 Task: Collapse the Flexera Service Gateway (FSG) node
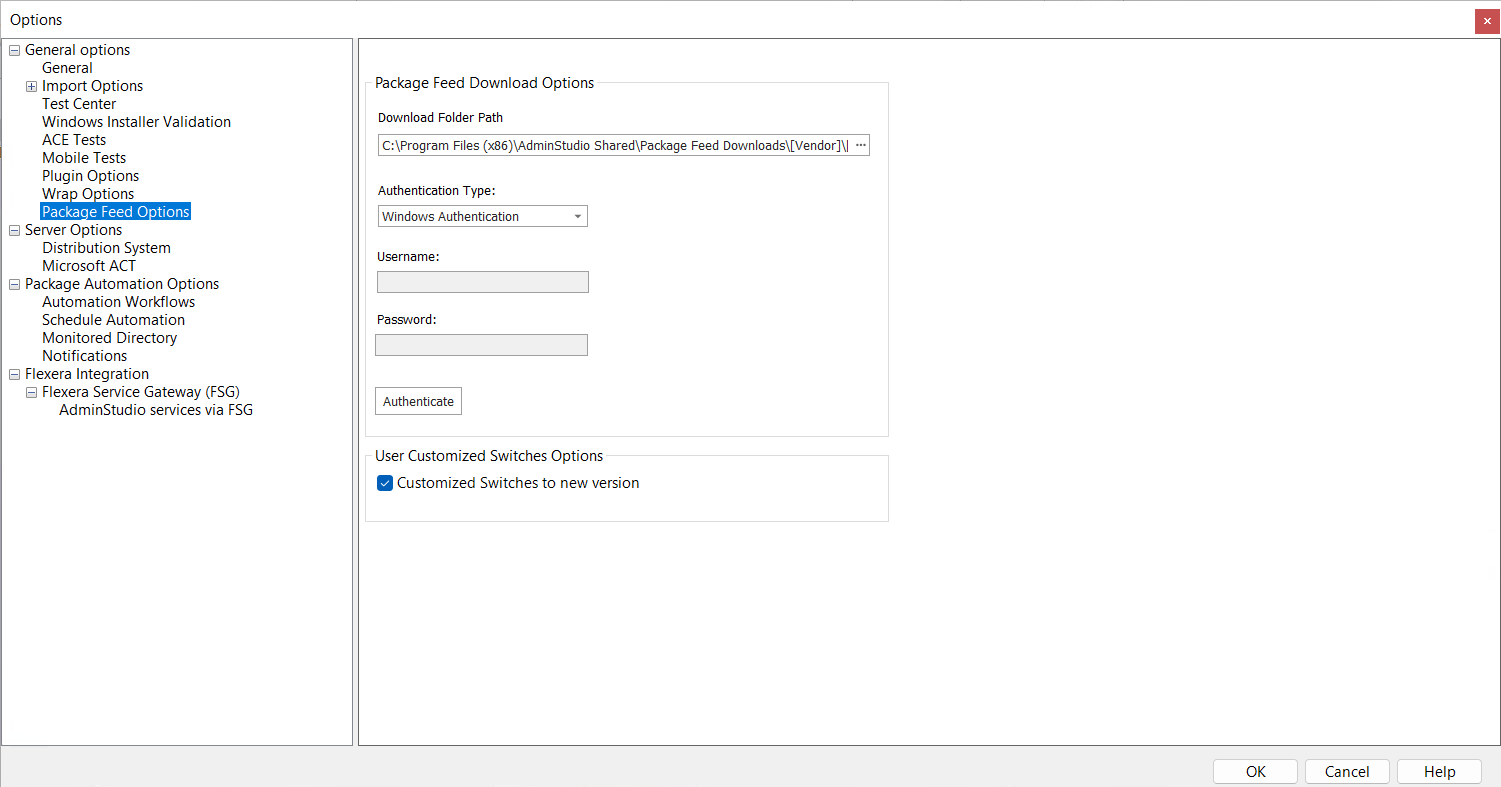[31, 391]
